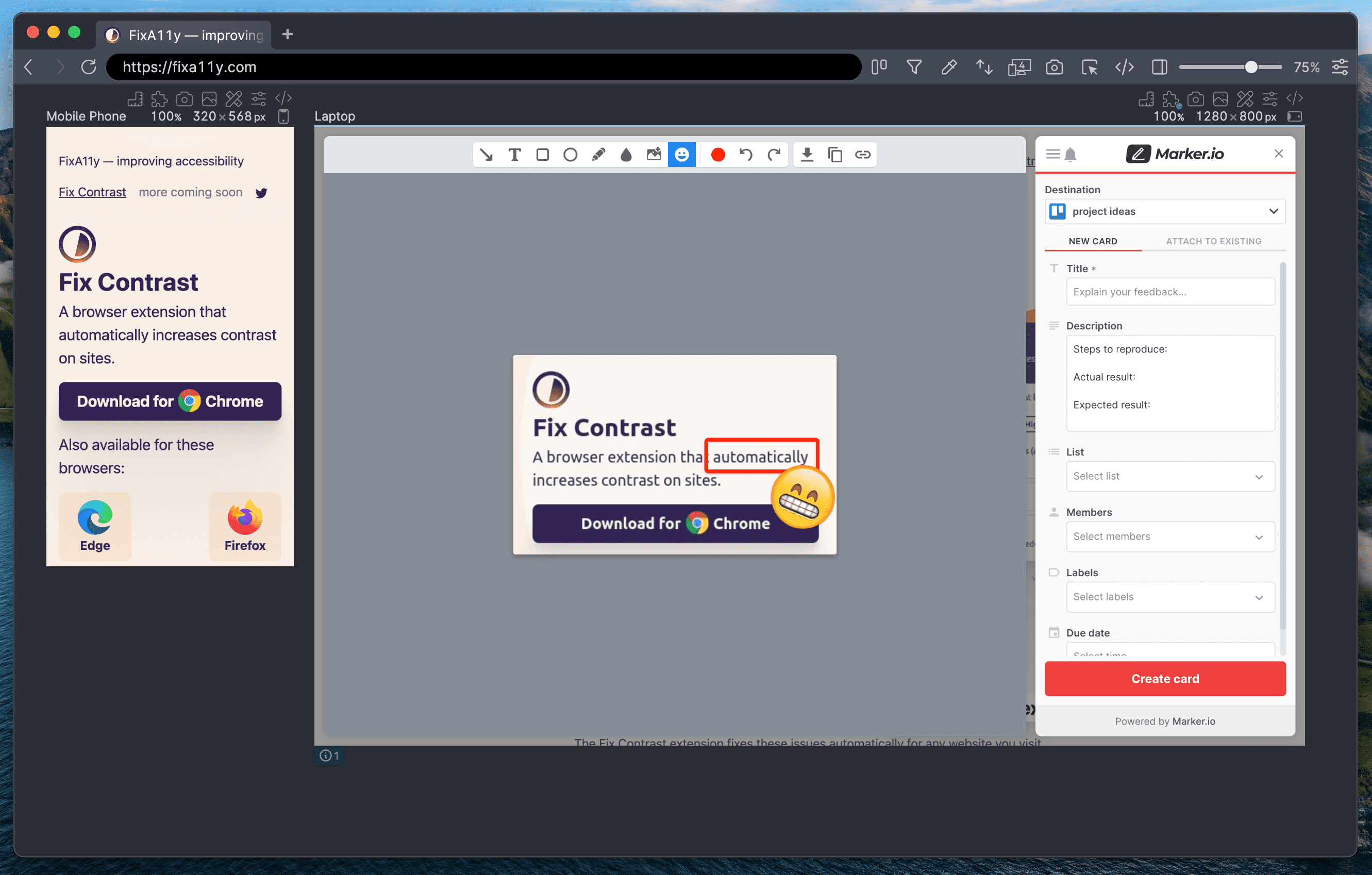Viewport: 1372px width, 875px height.
Task: Click the link icon in annotation toolbar
Action: (x=863, y=155)
